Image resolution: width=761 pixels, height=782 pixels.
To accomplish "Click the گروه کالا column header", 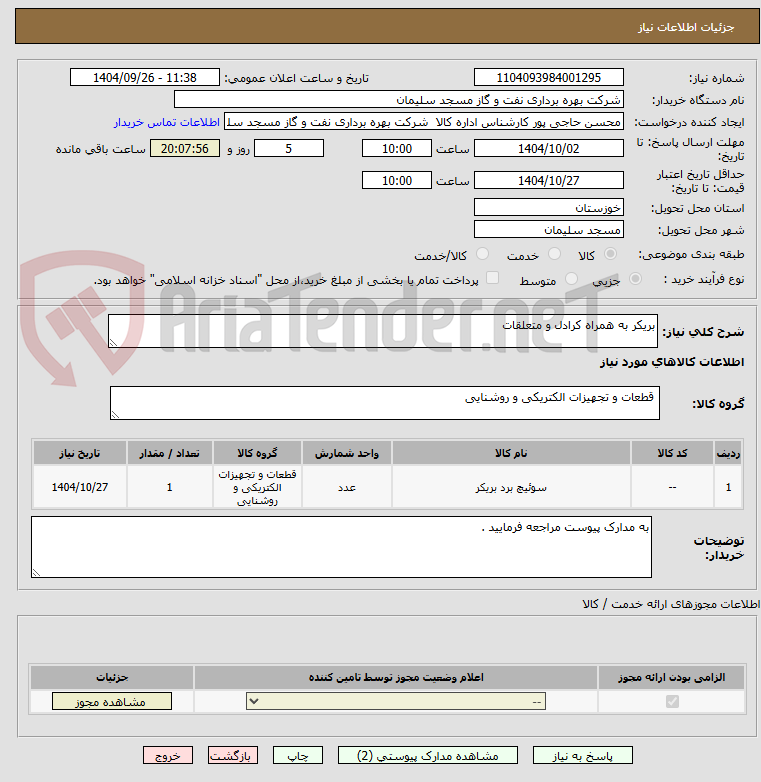I will coord(257,453).
